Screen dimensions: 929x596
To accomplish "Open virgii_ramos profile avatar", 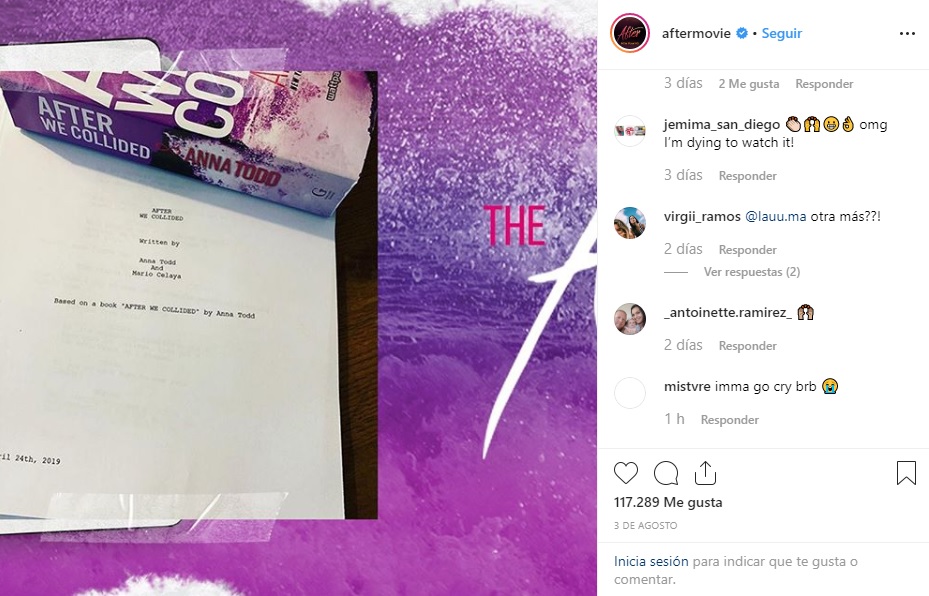I will coord(630,223).
